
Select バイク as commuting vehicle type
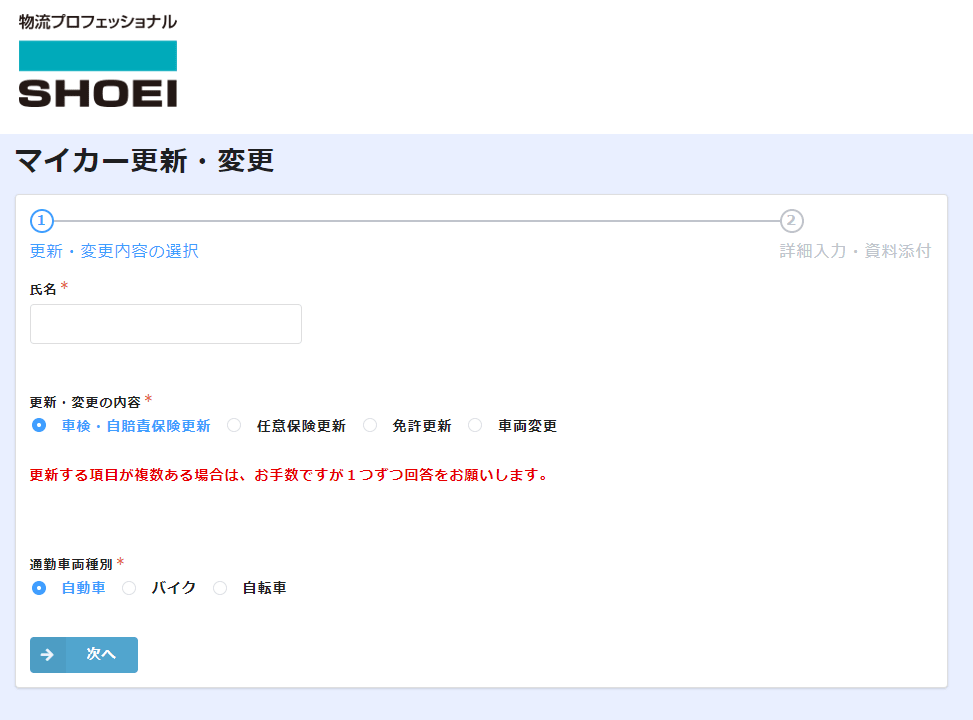tap(129, 588)
